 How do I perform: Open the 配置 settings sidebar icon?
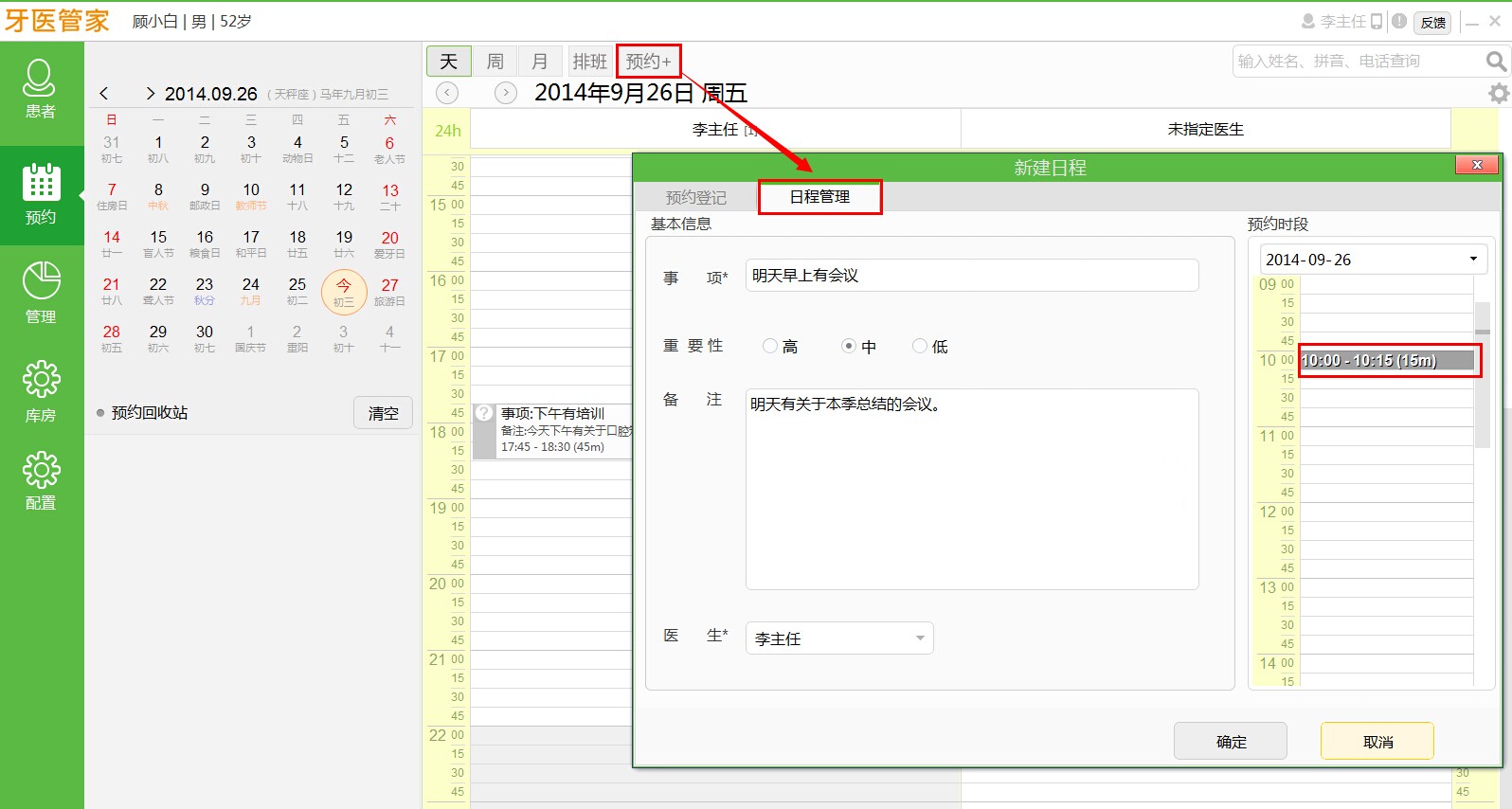click(41, 480)
